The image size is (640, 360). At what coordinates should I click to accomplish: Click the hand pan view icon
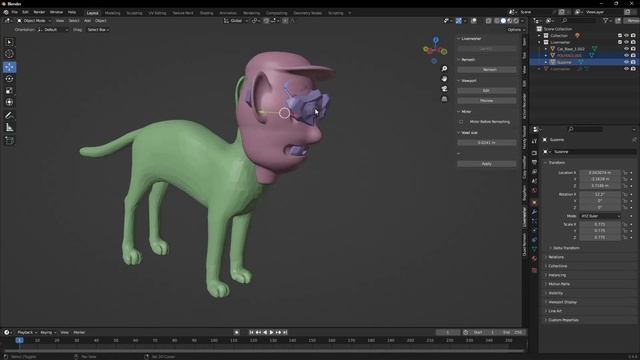click(x=444, y=78)
